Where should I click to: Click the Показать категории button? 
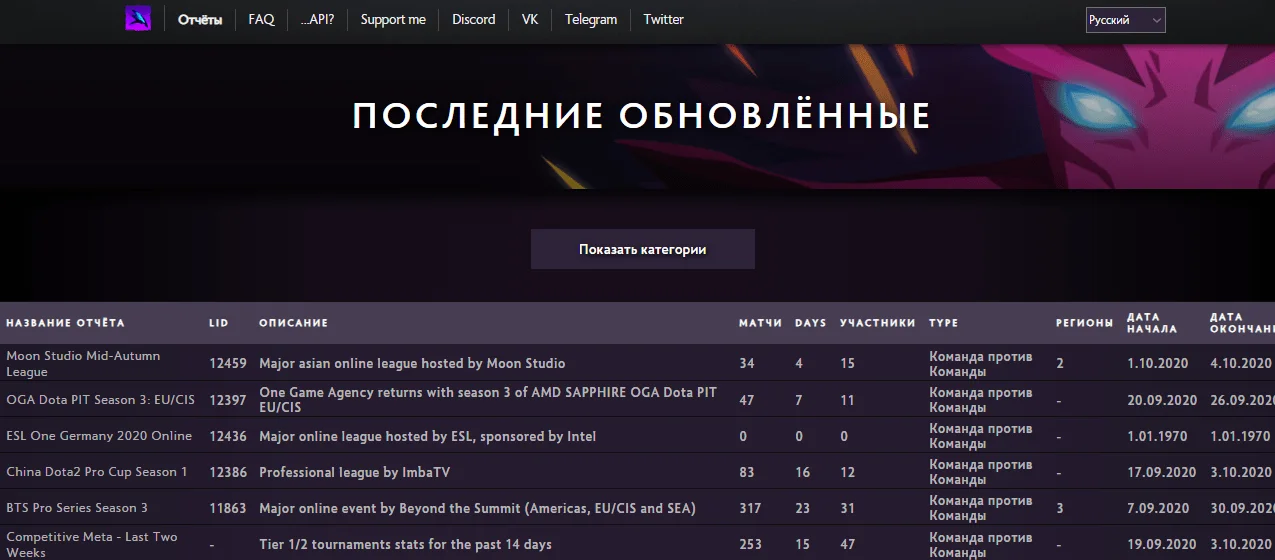(643, 249)
